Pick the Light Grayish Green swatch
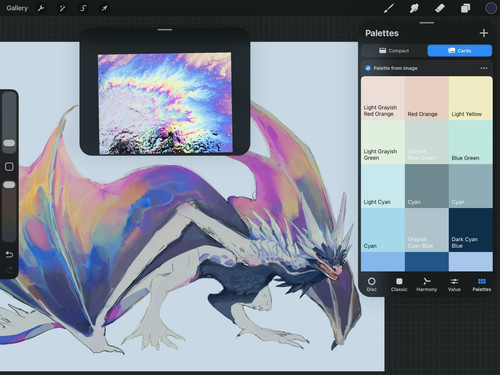The width and height of the screenshot is (500, 375). 383,142
